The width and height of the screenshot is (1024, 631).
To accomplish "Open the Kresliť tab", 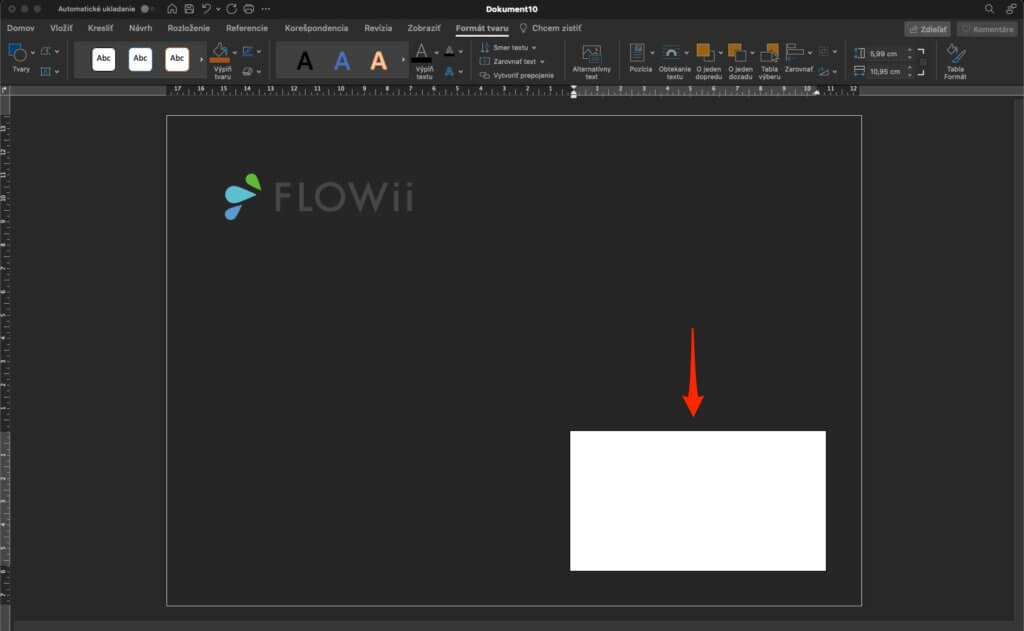I will tap(101, 28).
